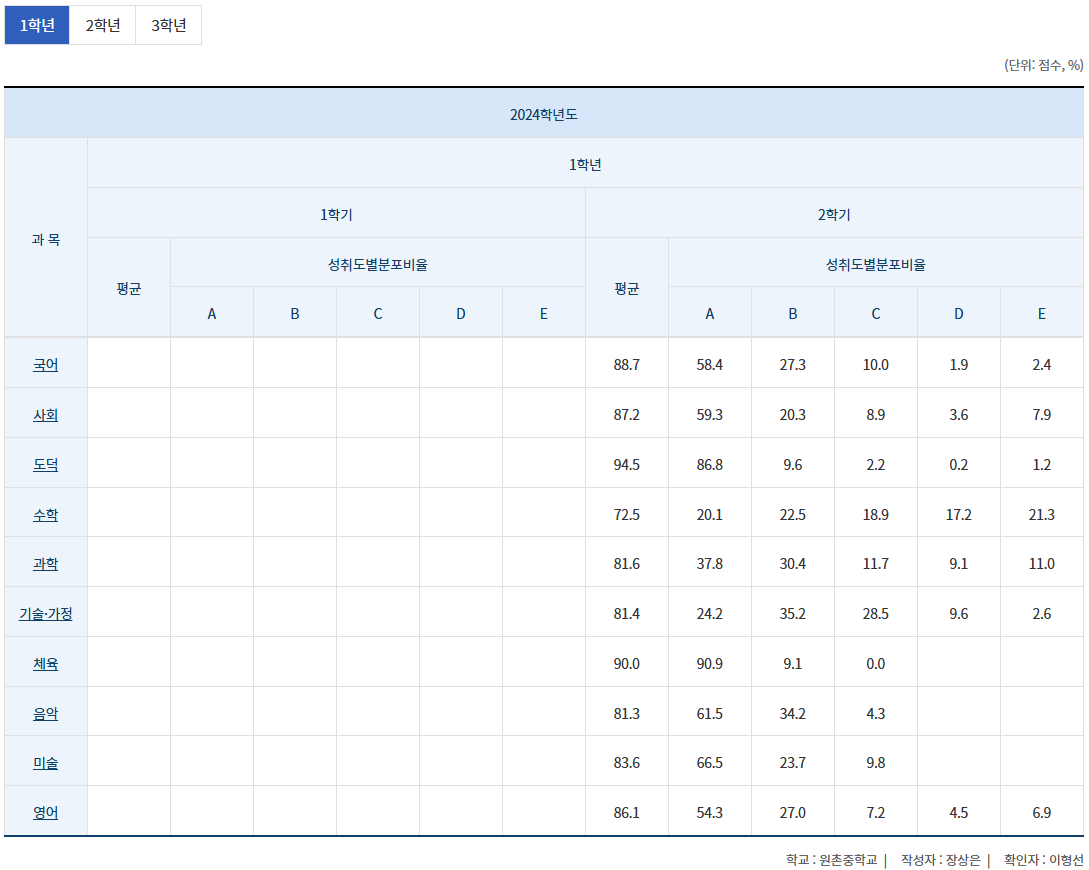
Task: Click 체육 C ratio 0.0
Action: [876, 664]
